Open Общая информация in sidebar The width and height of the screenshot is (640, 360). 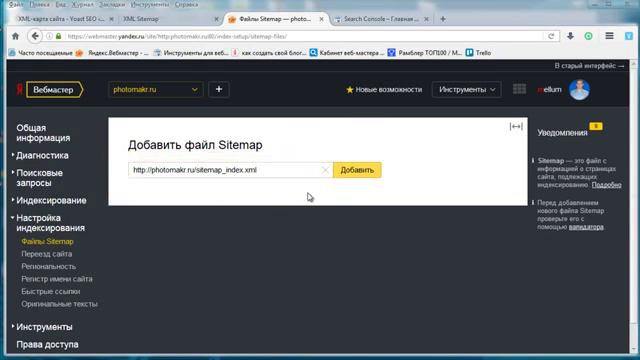coord(43,133)
